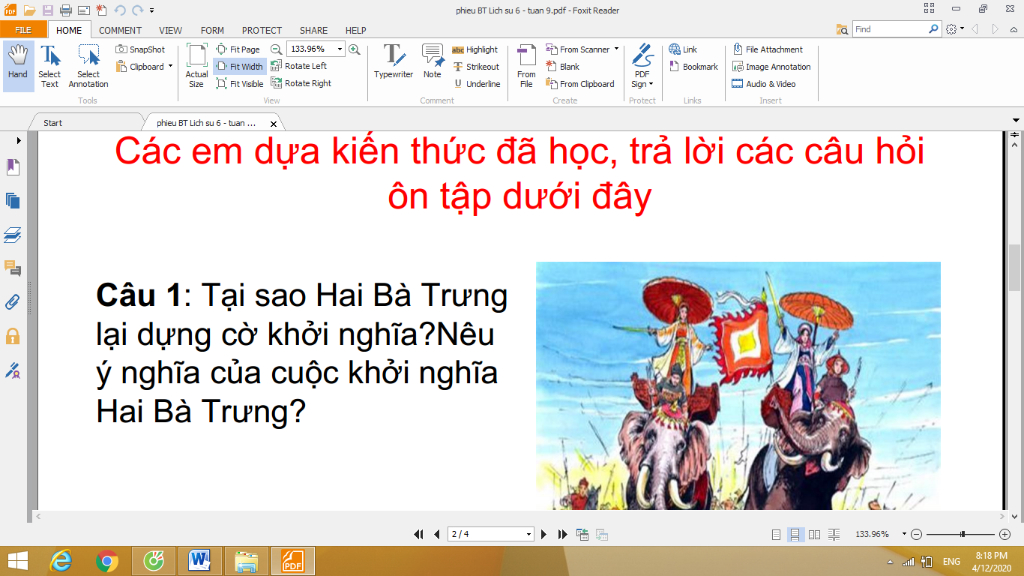Image resolution: width=1024 pixels, height=576 pixels.
Task: Add a Bookmark
Action: tap(694, 67)
